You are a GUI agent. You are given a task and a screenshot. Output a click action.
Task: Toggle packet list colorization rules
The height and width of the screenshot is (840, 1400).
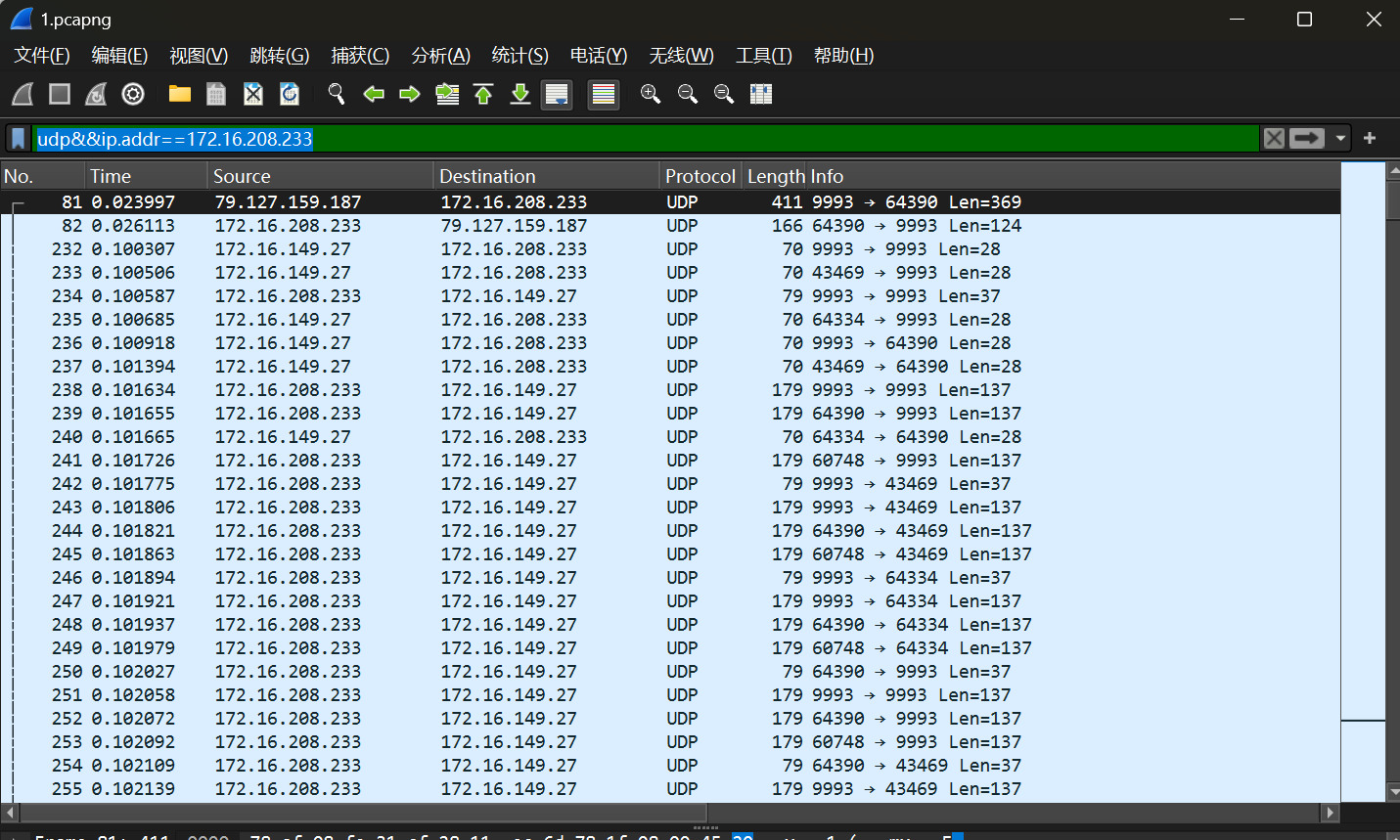pos(604,94)
